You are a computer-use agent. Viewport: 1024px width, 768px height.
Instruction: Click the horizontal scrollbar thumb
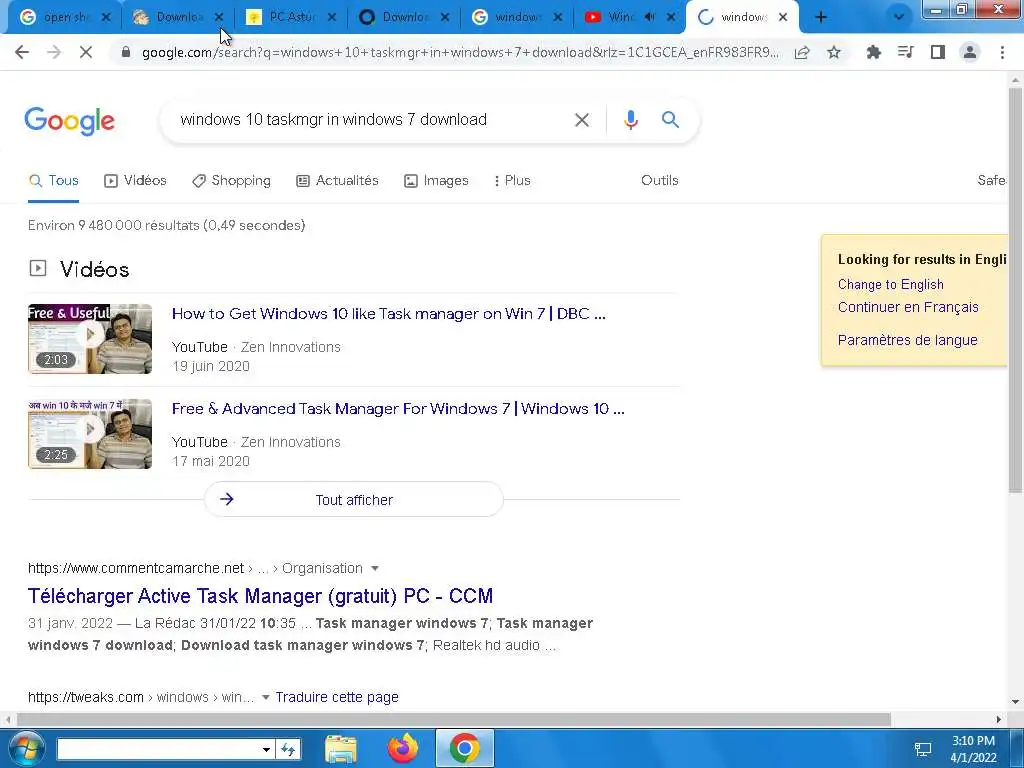click(454, 719)
